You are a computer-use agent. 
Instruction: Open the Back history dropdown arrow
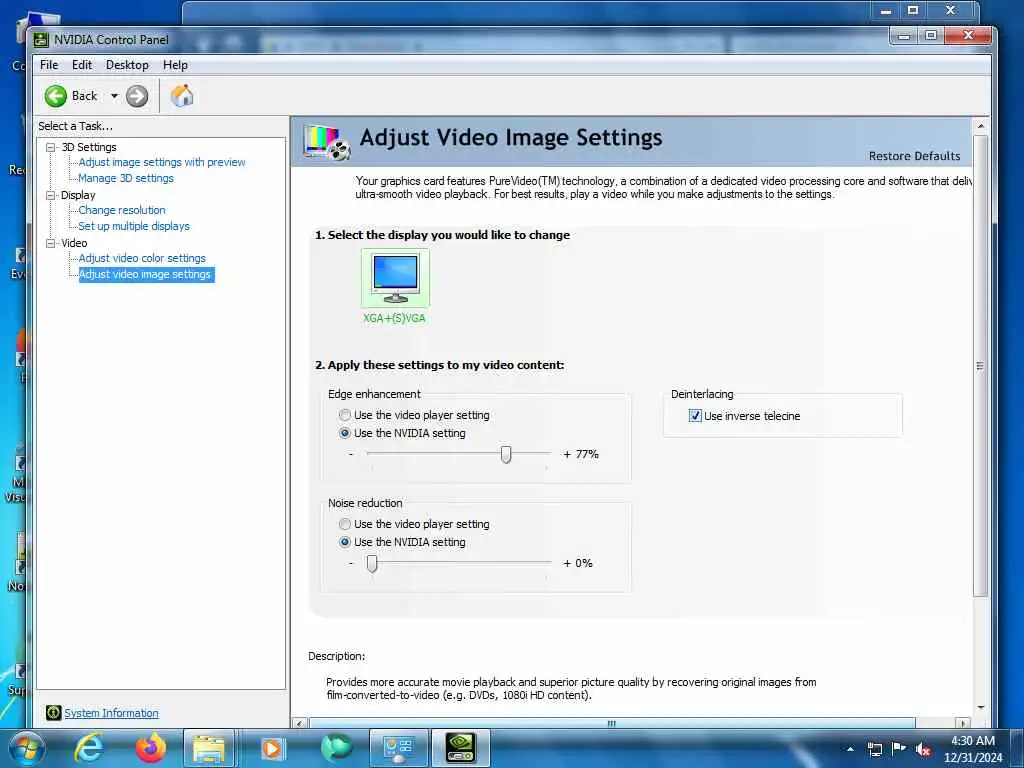114,96
